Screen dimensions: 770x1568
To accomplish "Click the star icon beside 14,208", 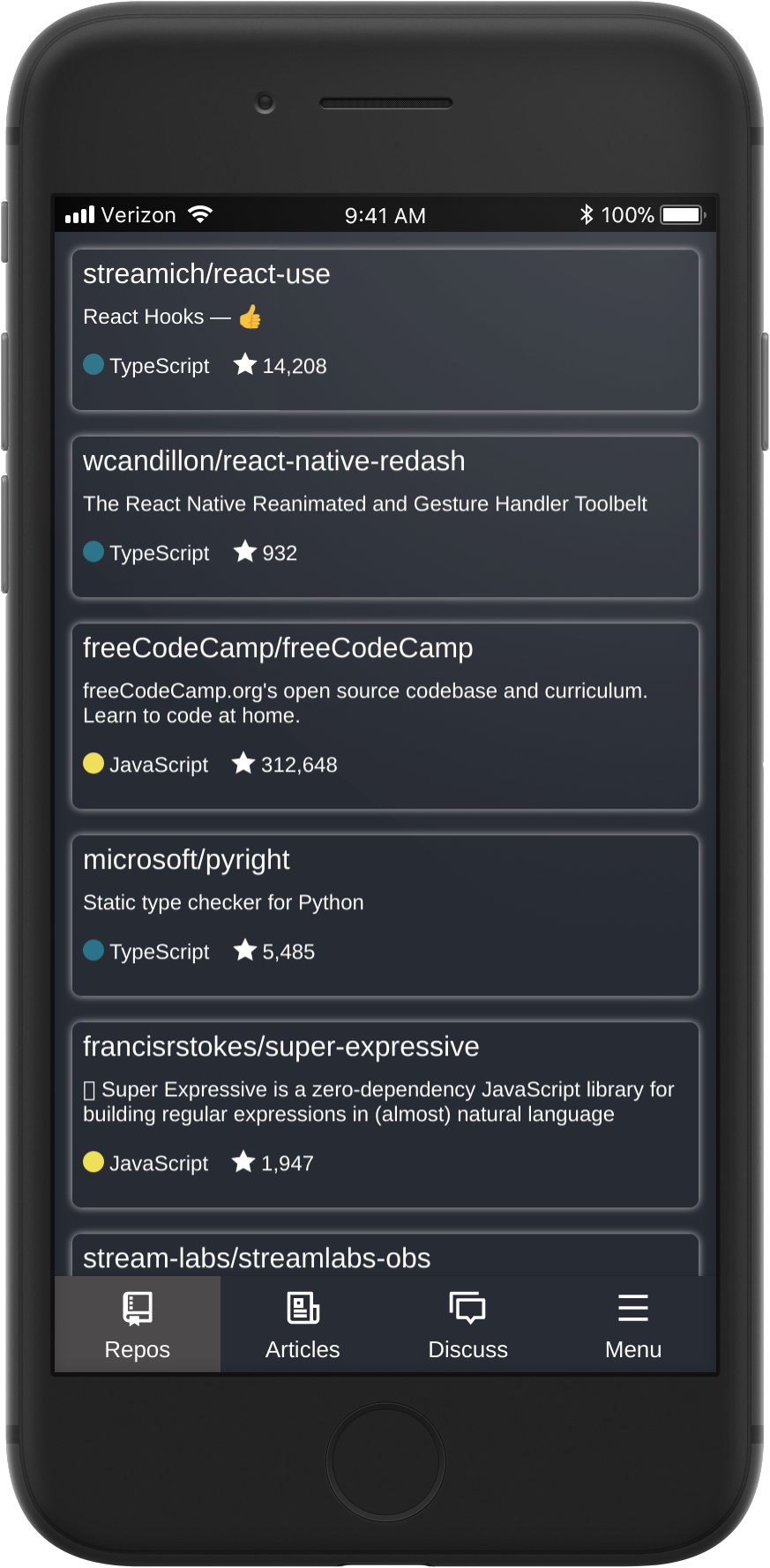I will (245, 364).
